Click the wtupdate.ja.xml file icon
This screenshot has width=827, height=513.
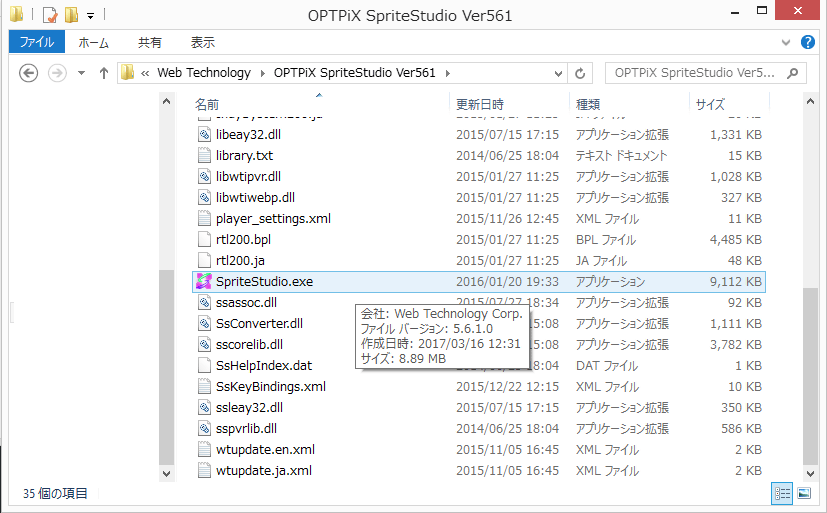click(204, 470)
